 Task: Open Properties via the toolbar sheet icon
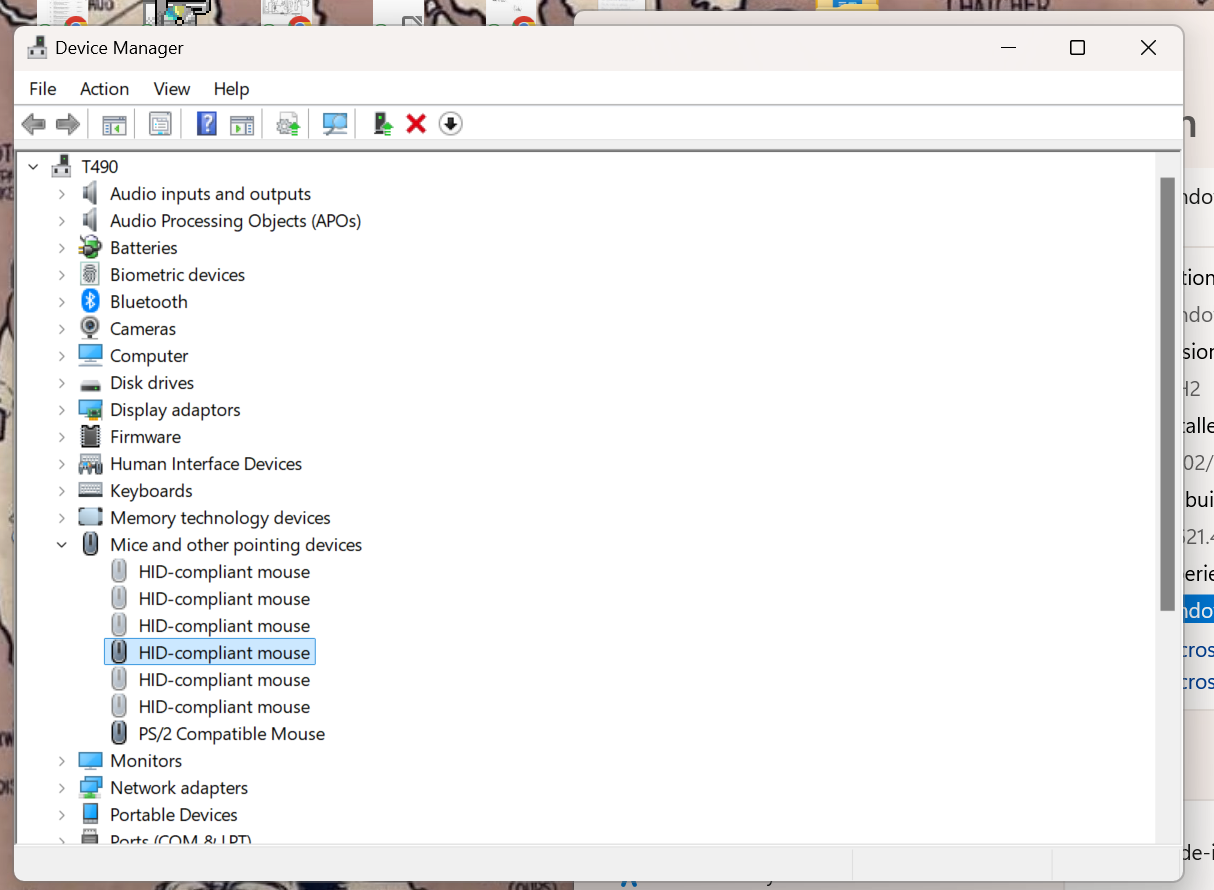click(x=160, y=124)
